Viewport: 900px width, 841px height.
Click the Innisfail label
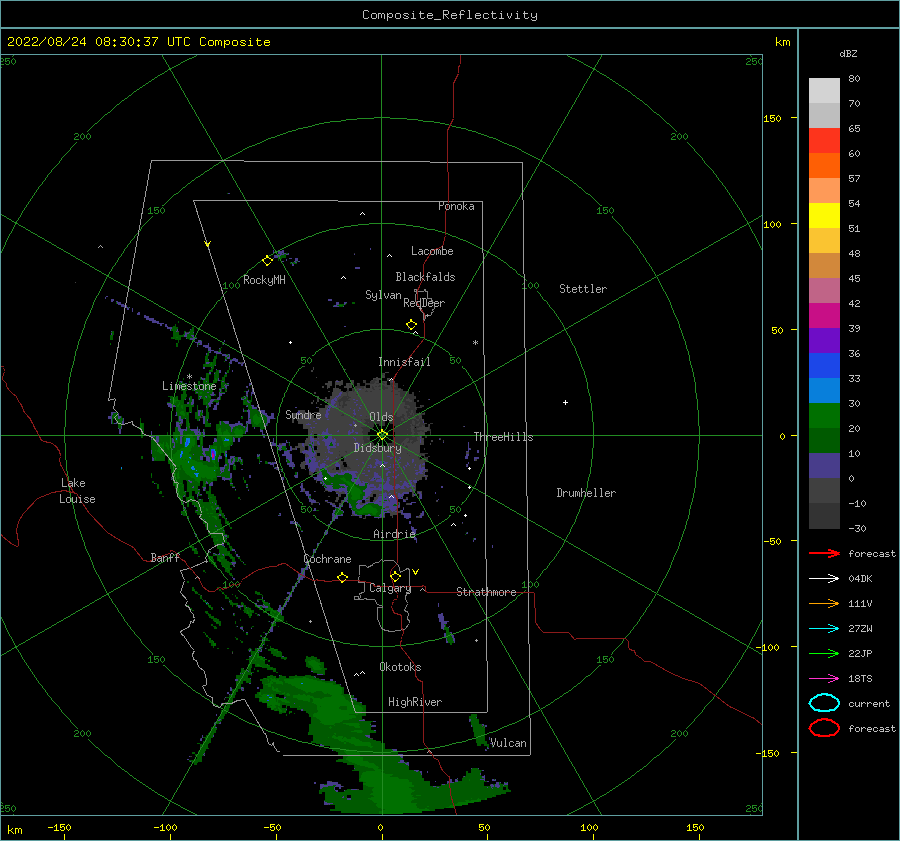coord(404,362)
